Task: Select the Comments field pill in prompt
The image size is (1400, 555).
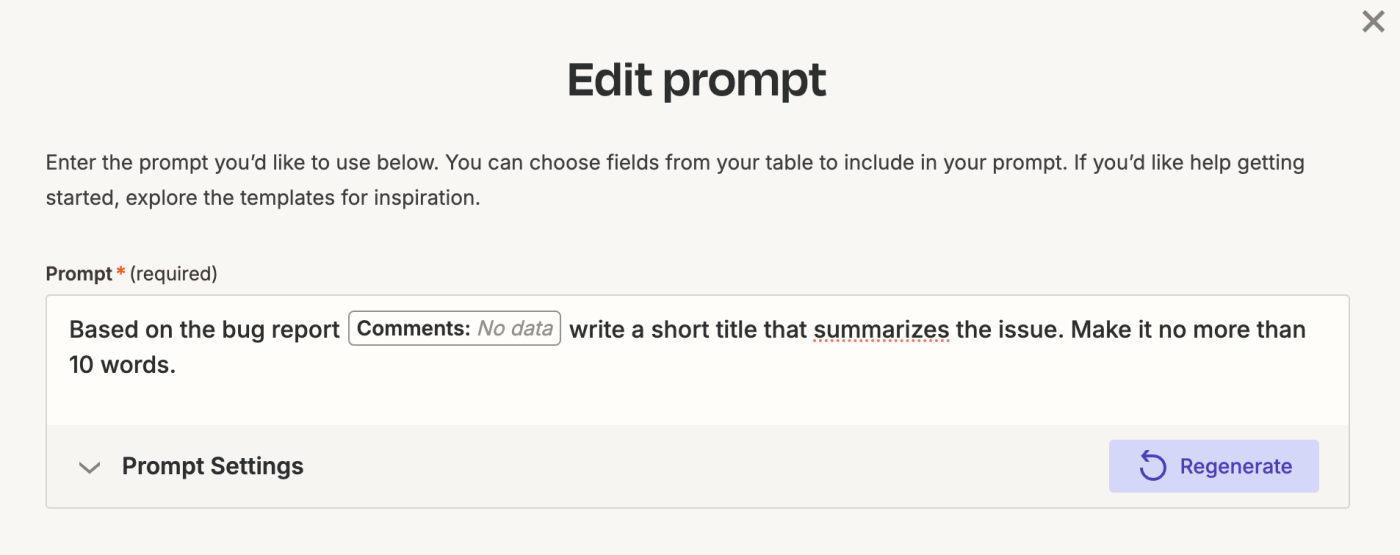Action: 413,329
